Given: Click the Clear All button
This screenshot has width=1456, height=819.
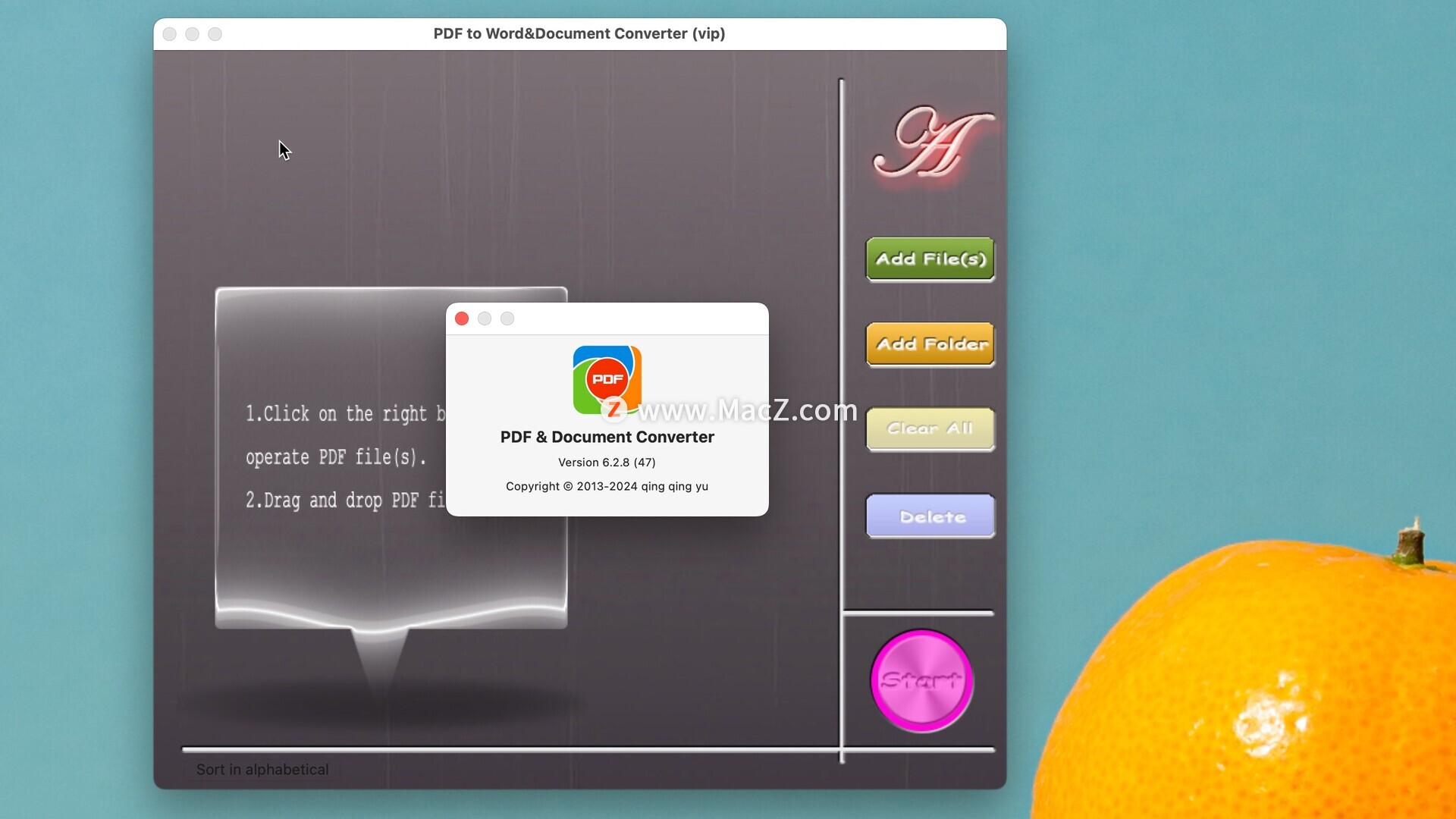Looking at the screenshot, I should click(930, 429).
